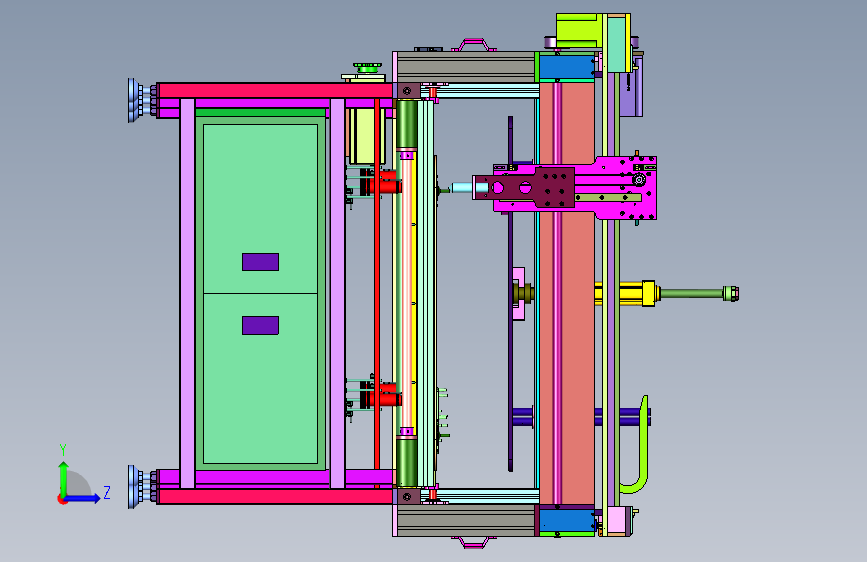
Task: Pick the lower dark green roller
Action: 406,462
